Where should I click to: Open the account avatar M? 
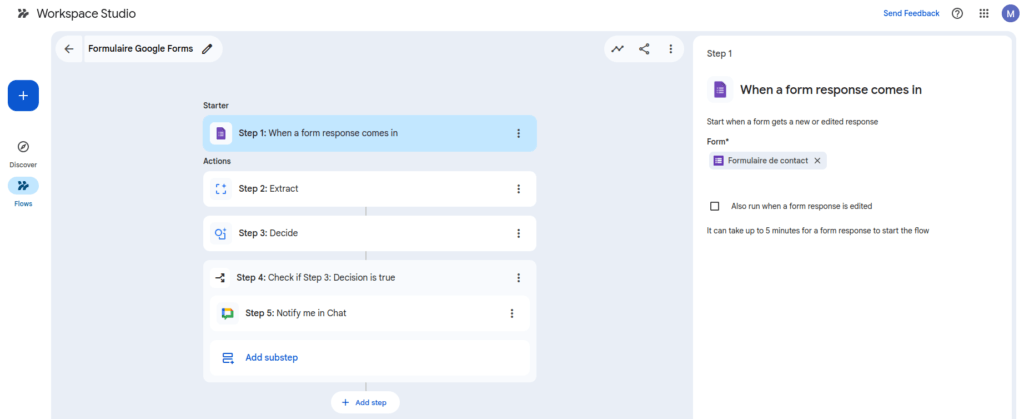1010,13
